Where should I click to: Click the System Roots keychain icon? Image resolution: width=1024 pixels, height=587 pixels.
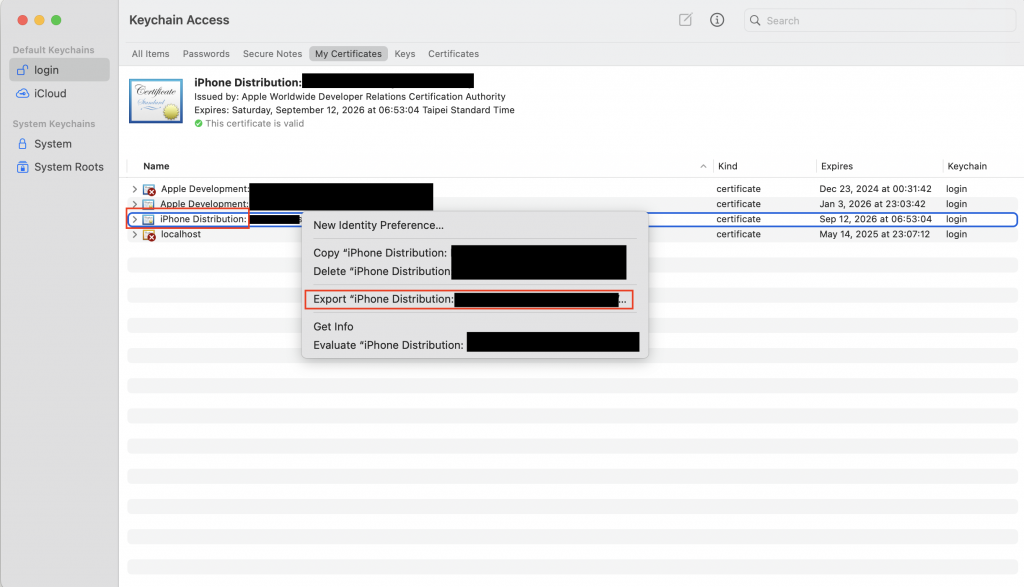[22, 167]
